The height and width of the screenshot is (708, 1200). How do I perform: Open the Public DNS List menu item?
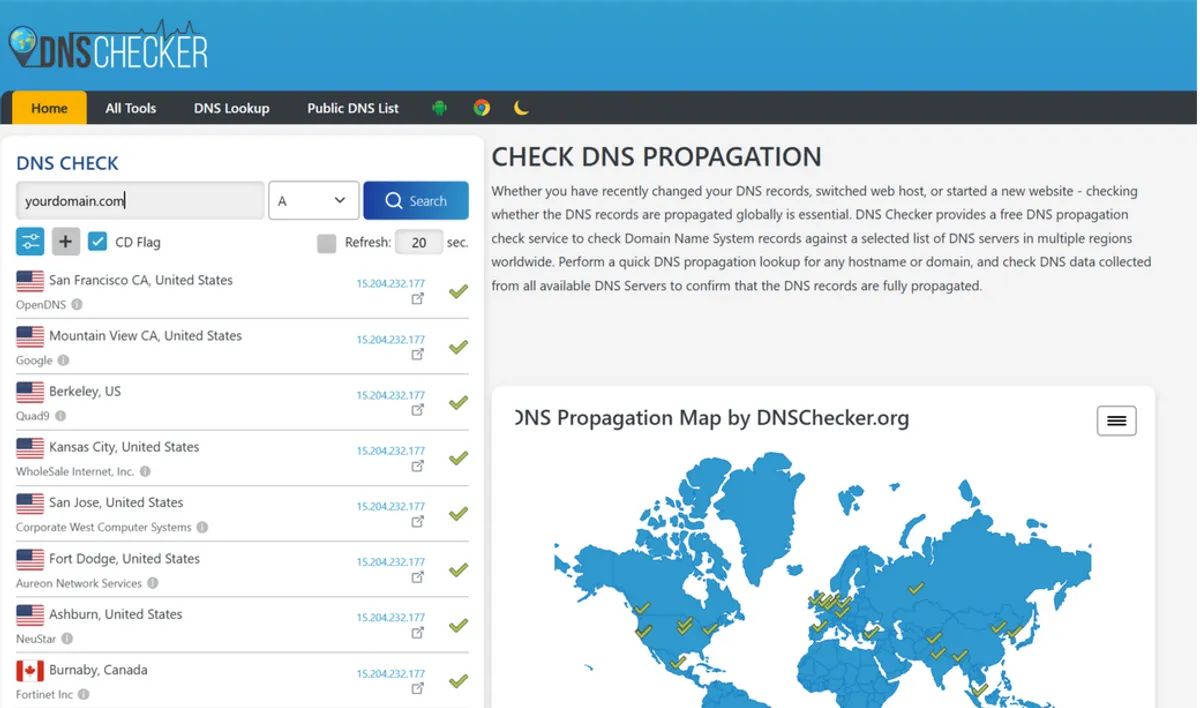pos(353,108)
